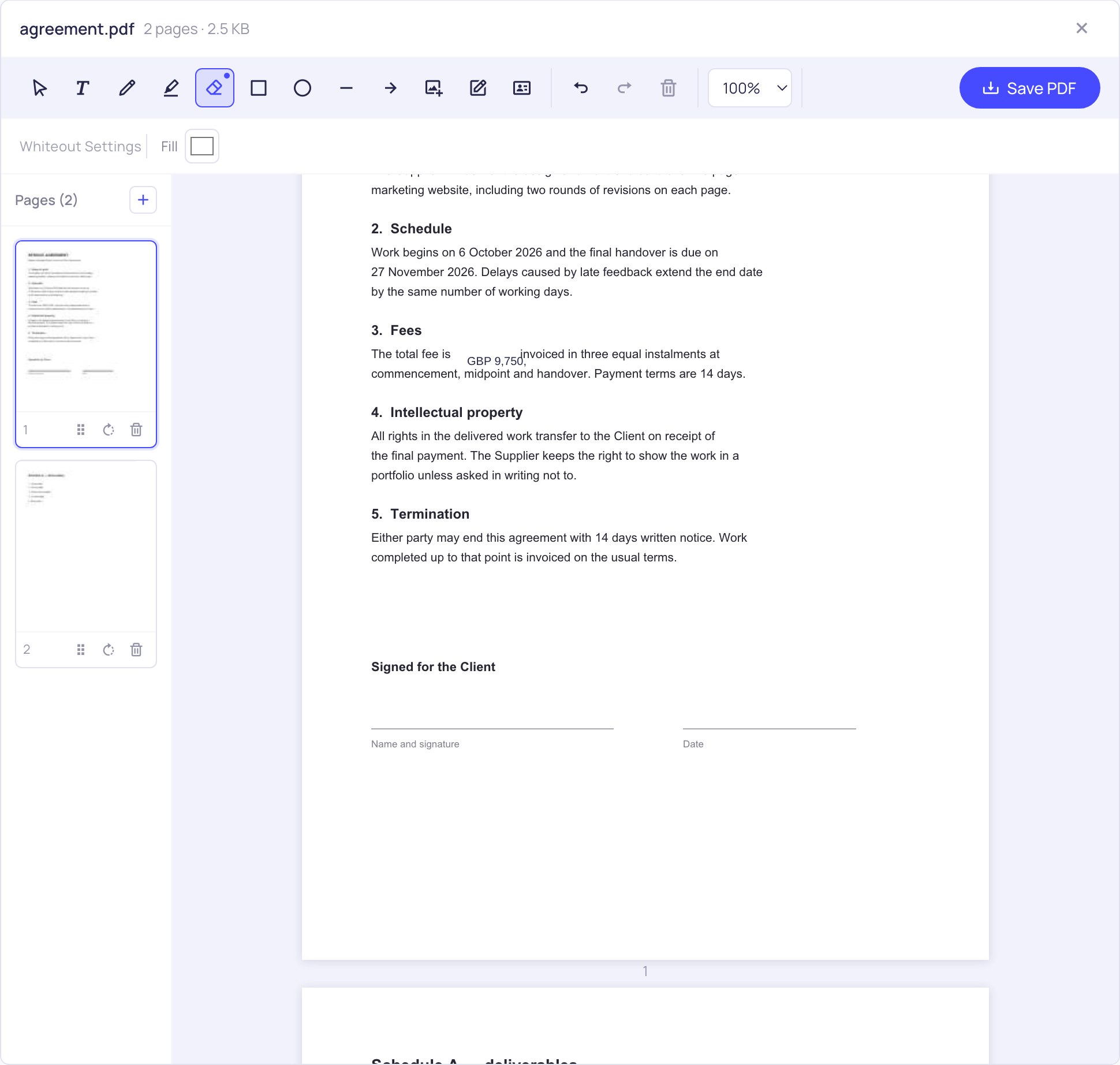This screenshot has width=1120, height=1065.
Task: Delete page 2
Action: pos(136,650)
